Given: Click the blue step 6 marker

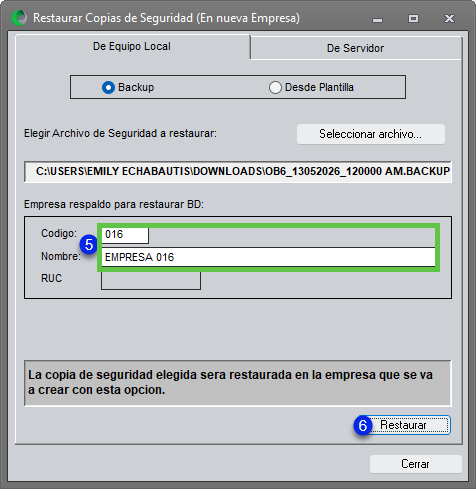Looking at the screenshot, I should 363,425.
